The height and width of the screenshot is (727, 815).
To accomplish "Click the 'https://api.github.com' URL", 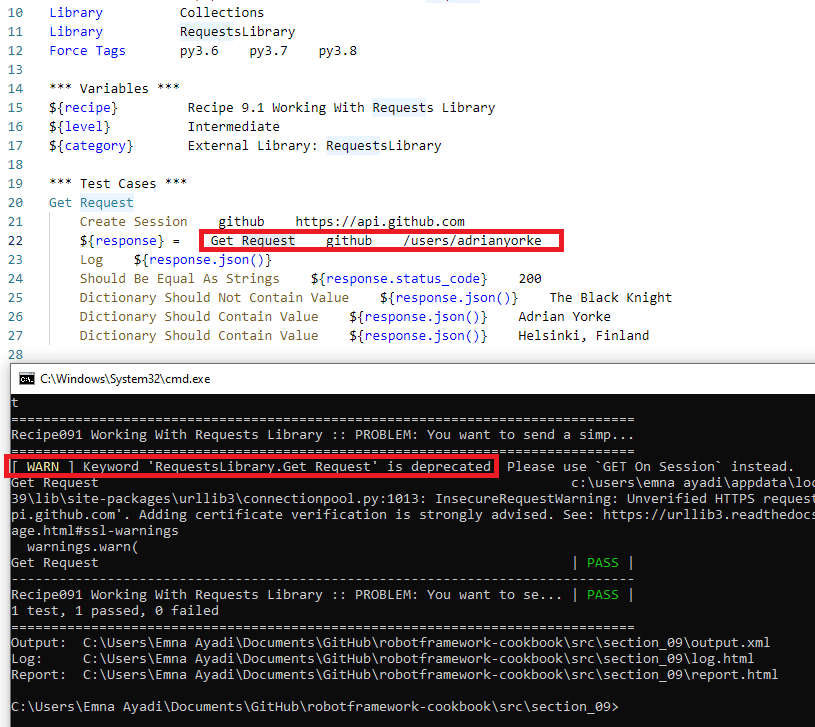I will [380, 222].
